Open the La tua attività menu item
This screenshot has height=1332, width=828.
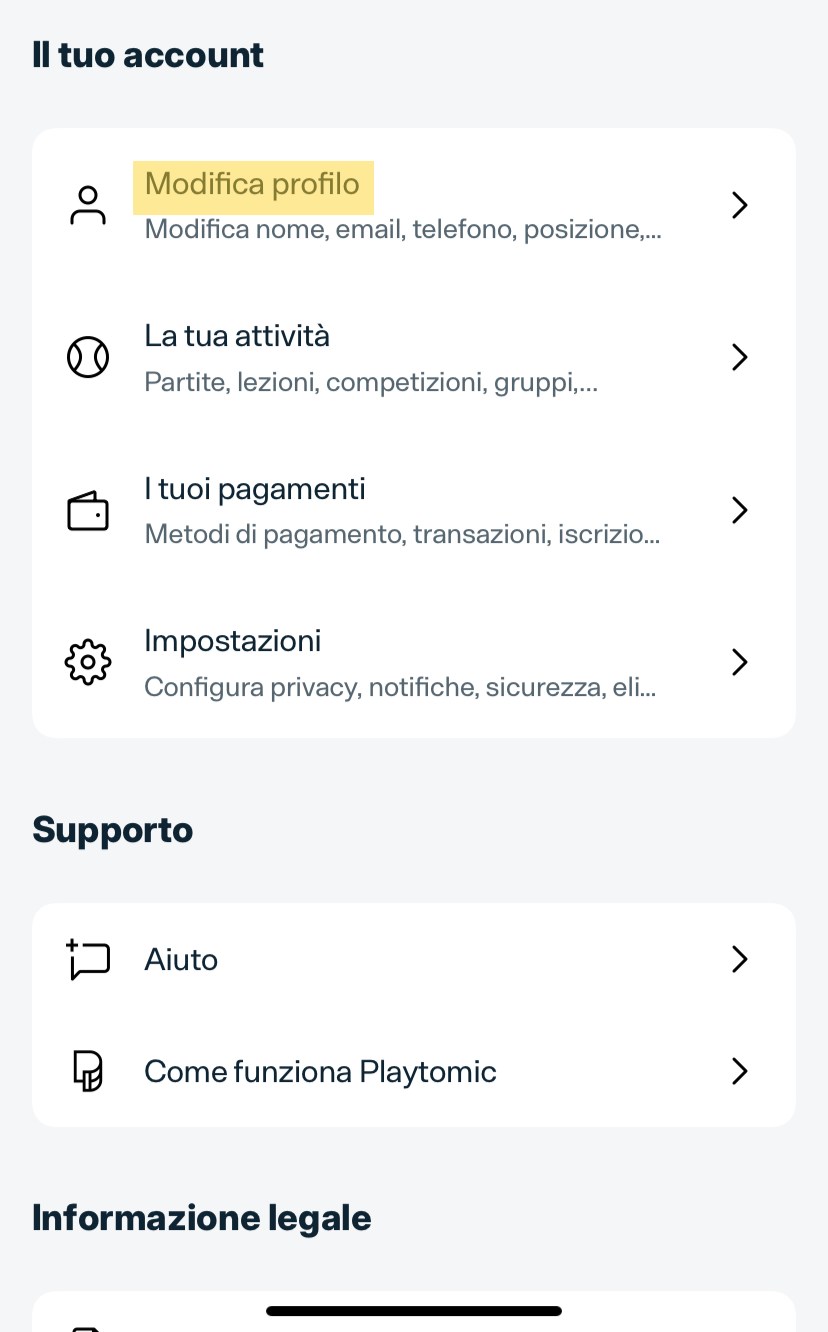coord(237,336)
